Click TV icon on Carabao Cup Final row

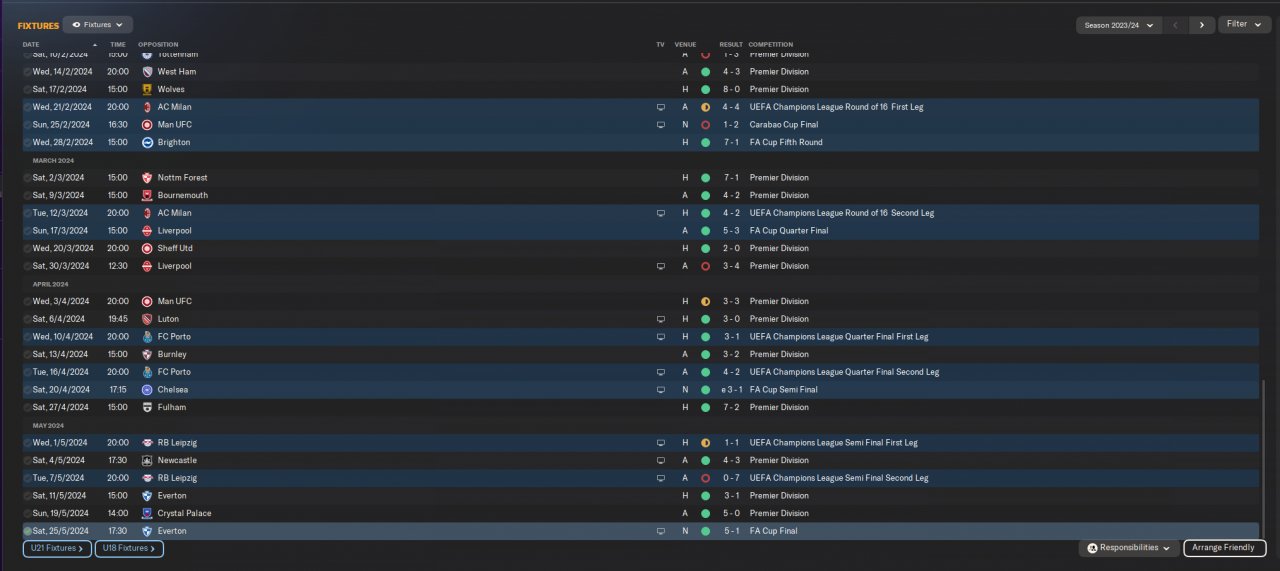coord(660,125)
